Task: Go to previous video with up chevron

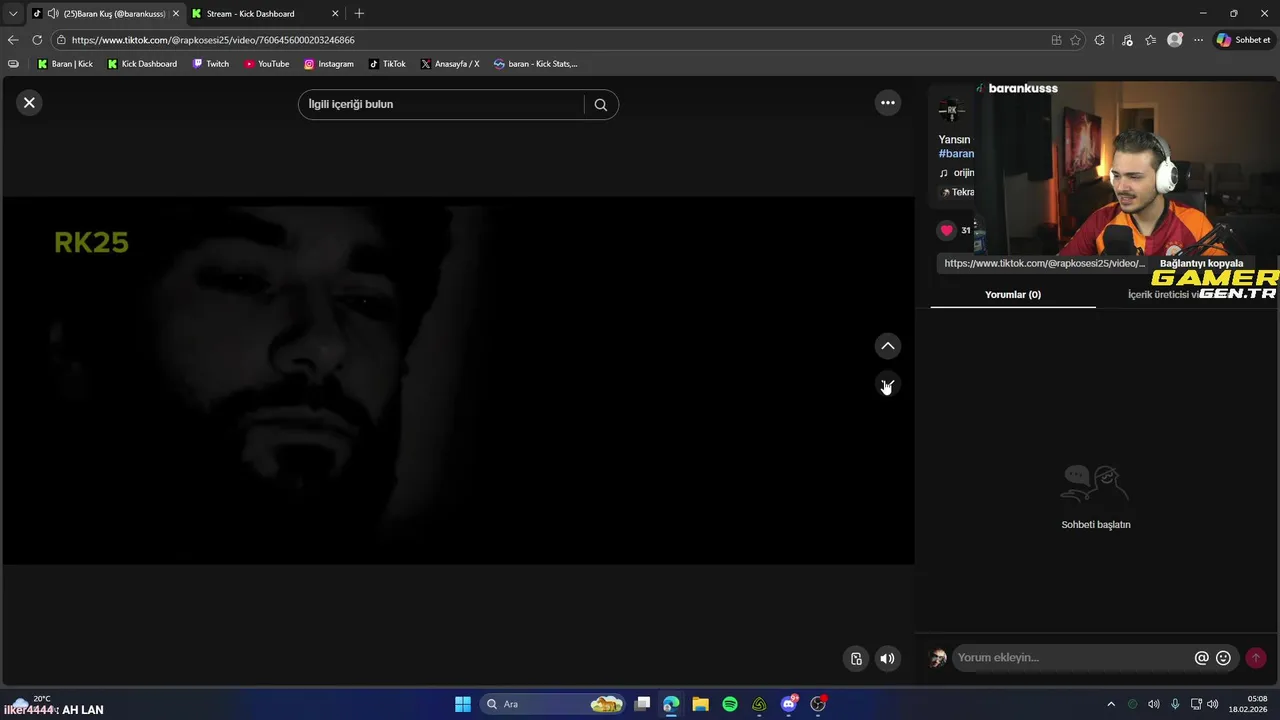Action: [887, 346]
